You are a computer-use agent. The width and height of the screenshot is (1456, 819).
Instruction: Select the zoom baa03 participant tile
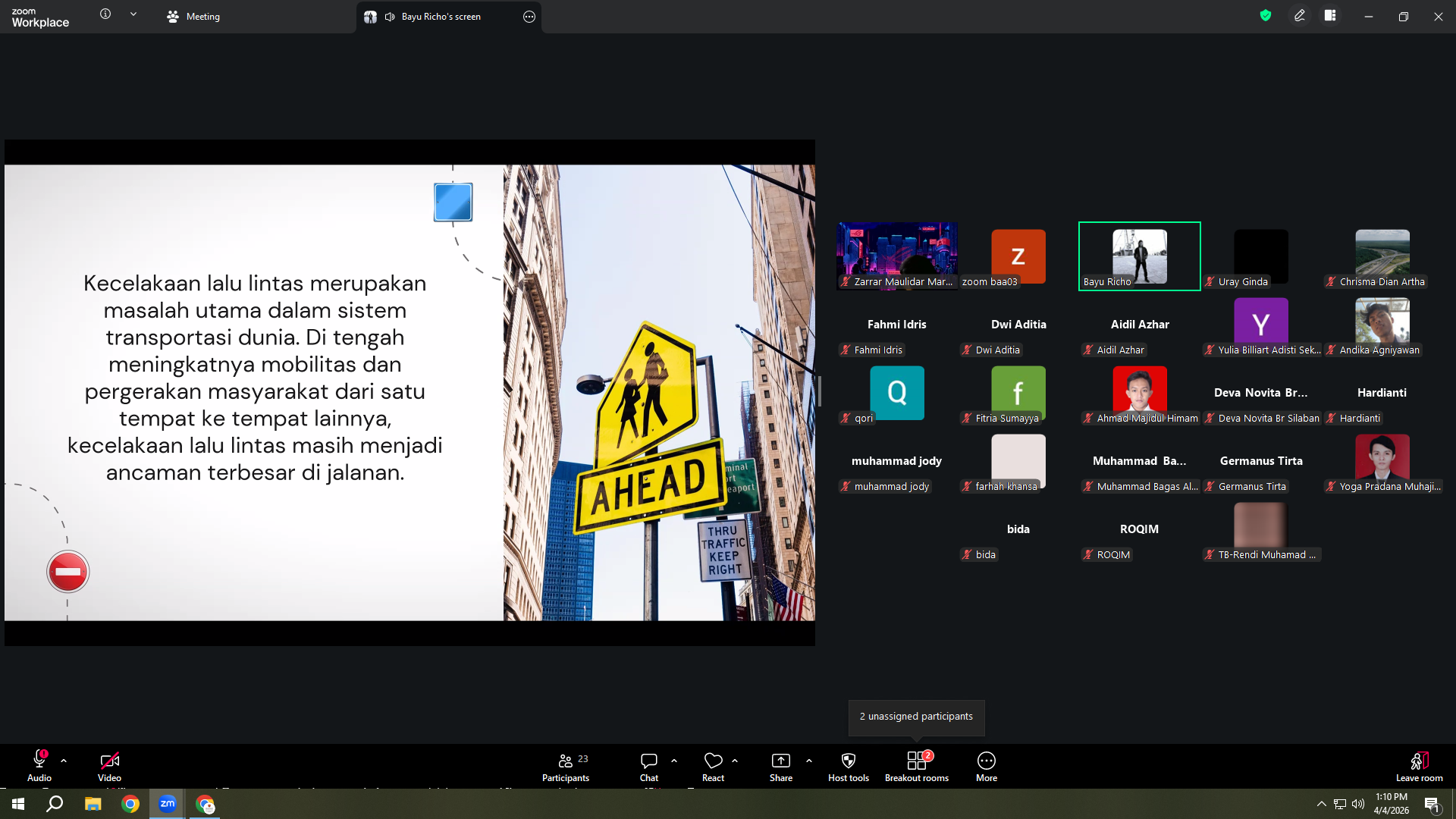tap(1018, 256)
